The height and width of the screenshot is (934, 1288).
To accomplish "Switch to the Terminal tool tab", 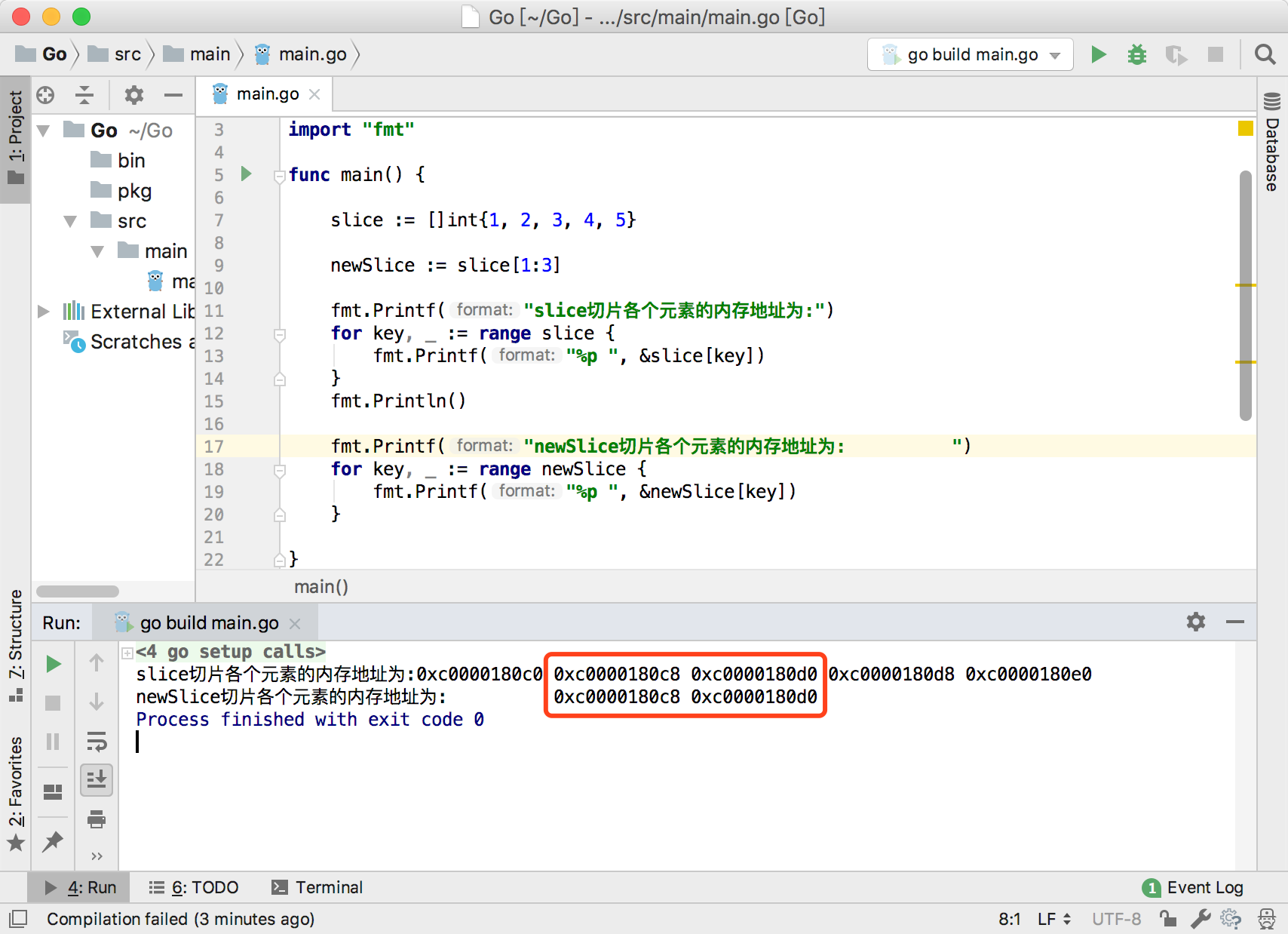I will pyautogui.click(x=317, y=887).
